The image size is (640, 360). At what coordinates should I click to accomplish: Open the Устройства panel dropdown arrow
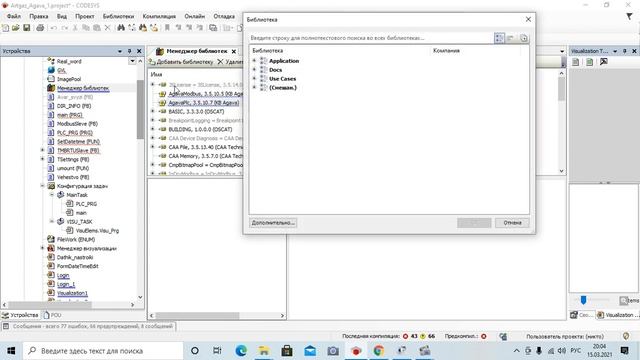[x=120, y=51]
